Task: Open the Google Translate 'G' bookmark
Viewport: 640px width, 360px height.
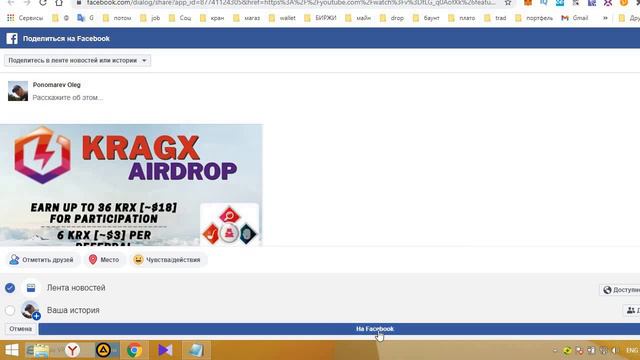Action: pos(85,18)
